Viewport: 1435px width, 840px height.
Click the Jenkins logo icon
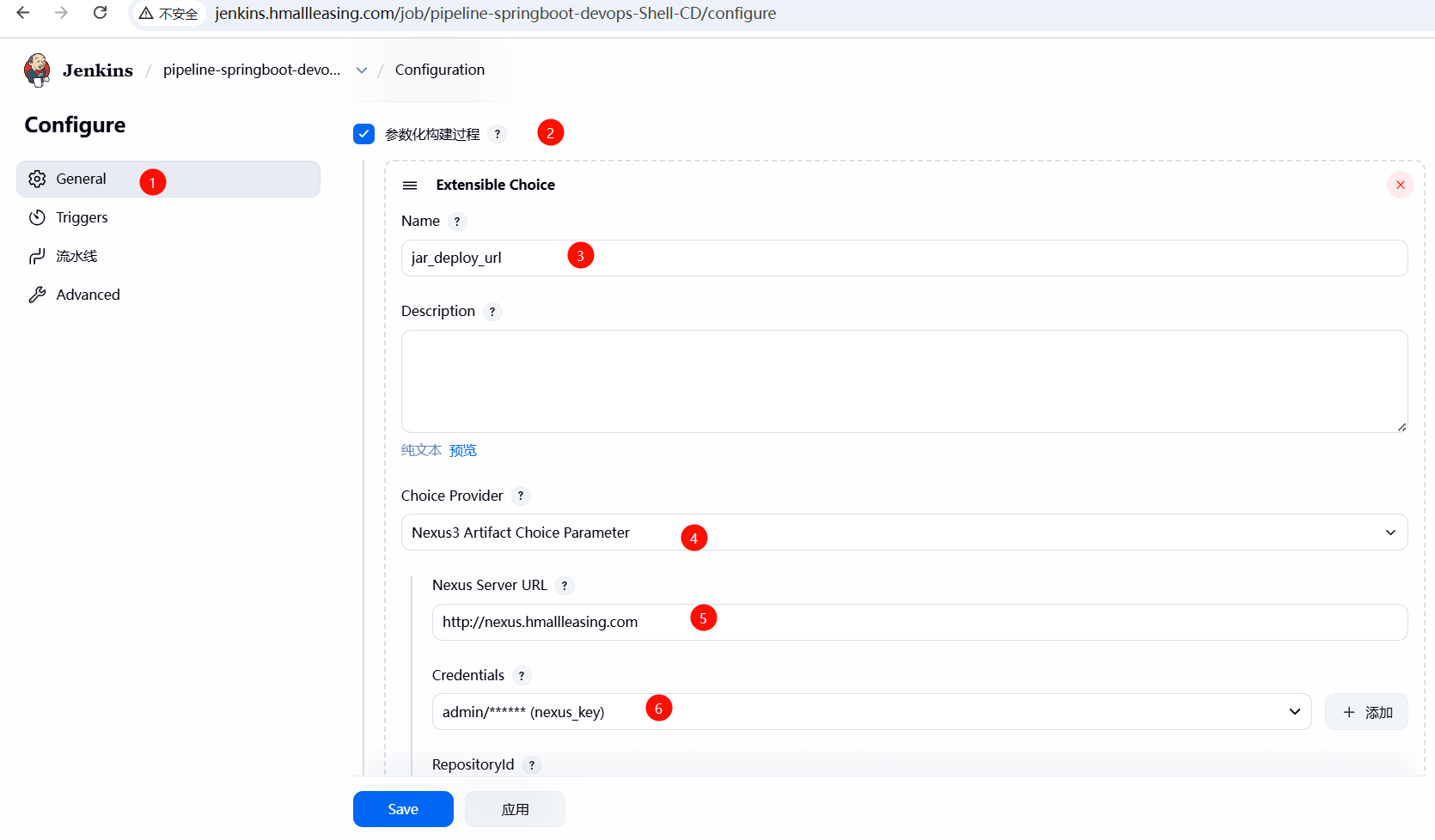[x=37, y=70]
